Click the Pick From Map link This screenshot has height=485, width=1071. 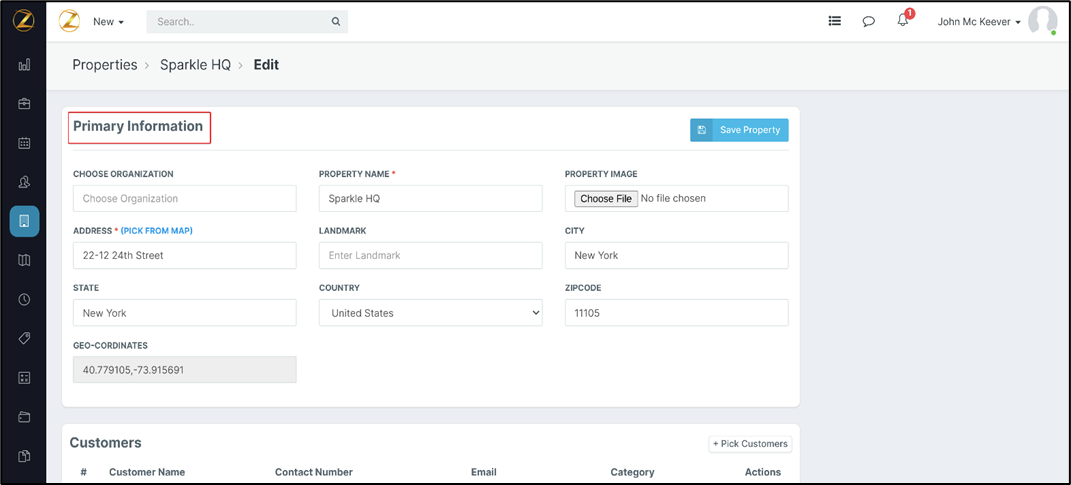tap(157, 231)
